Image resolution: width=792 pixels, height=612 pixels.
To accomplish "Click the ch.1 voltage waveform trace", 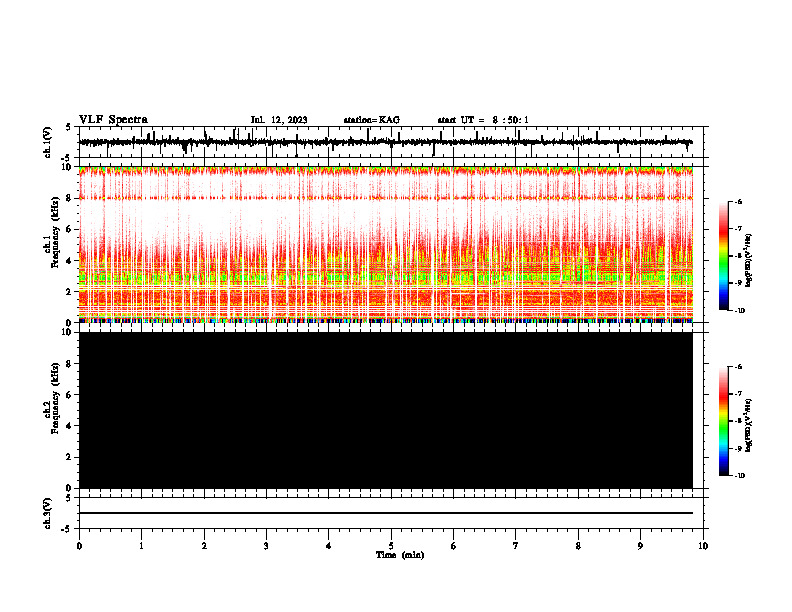I will pos(386,142).
